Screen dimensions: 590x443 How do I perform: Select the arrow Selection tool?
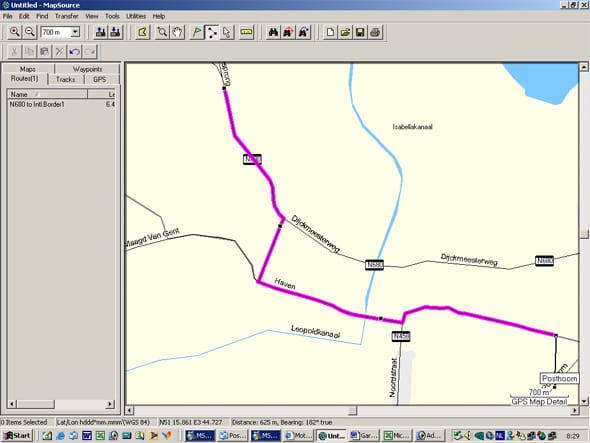[x=227, y=32]
